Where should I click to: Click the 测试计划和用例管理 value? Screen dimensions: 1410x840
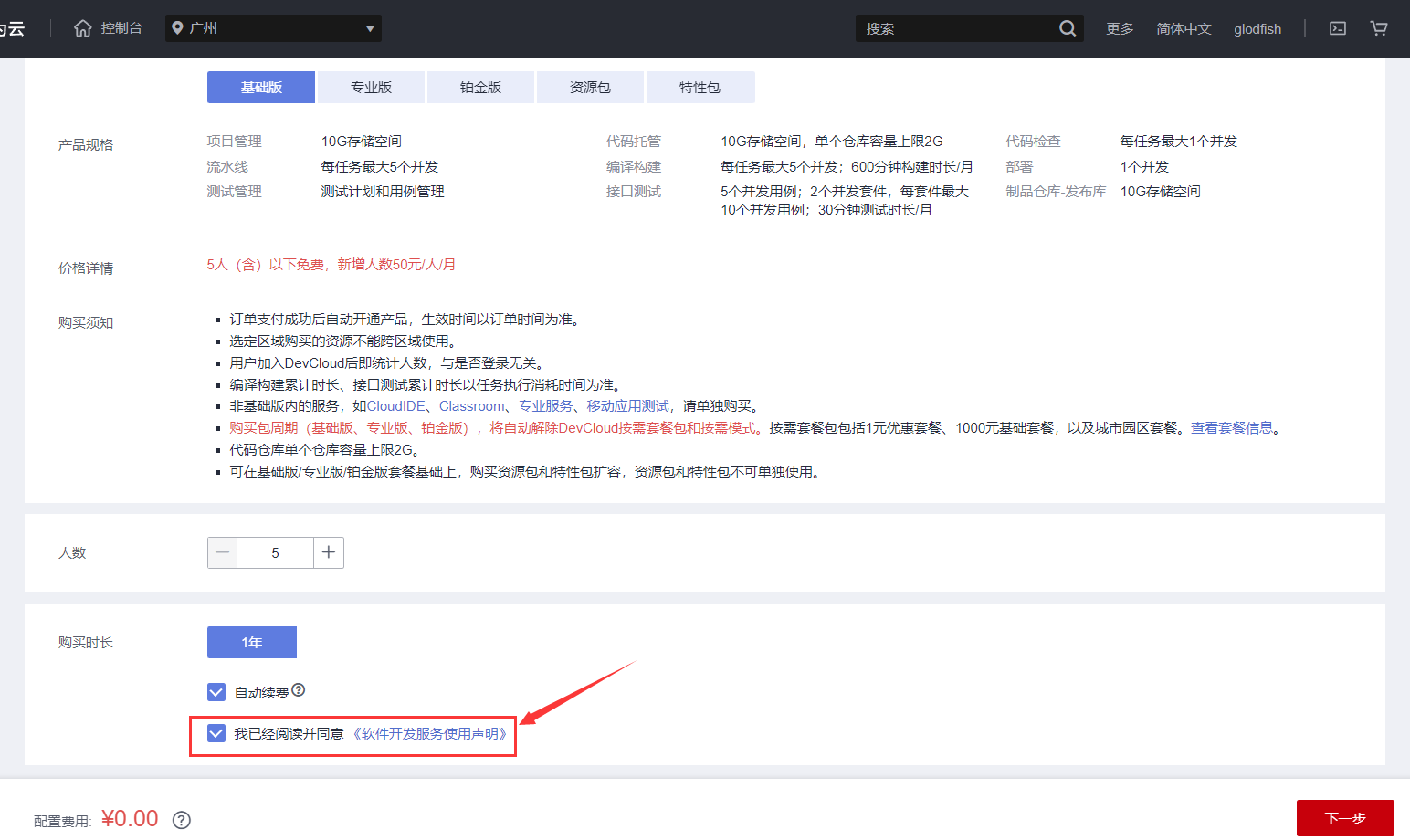(x=383, y=192)
